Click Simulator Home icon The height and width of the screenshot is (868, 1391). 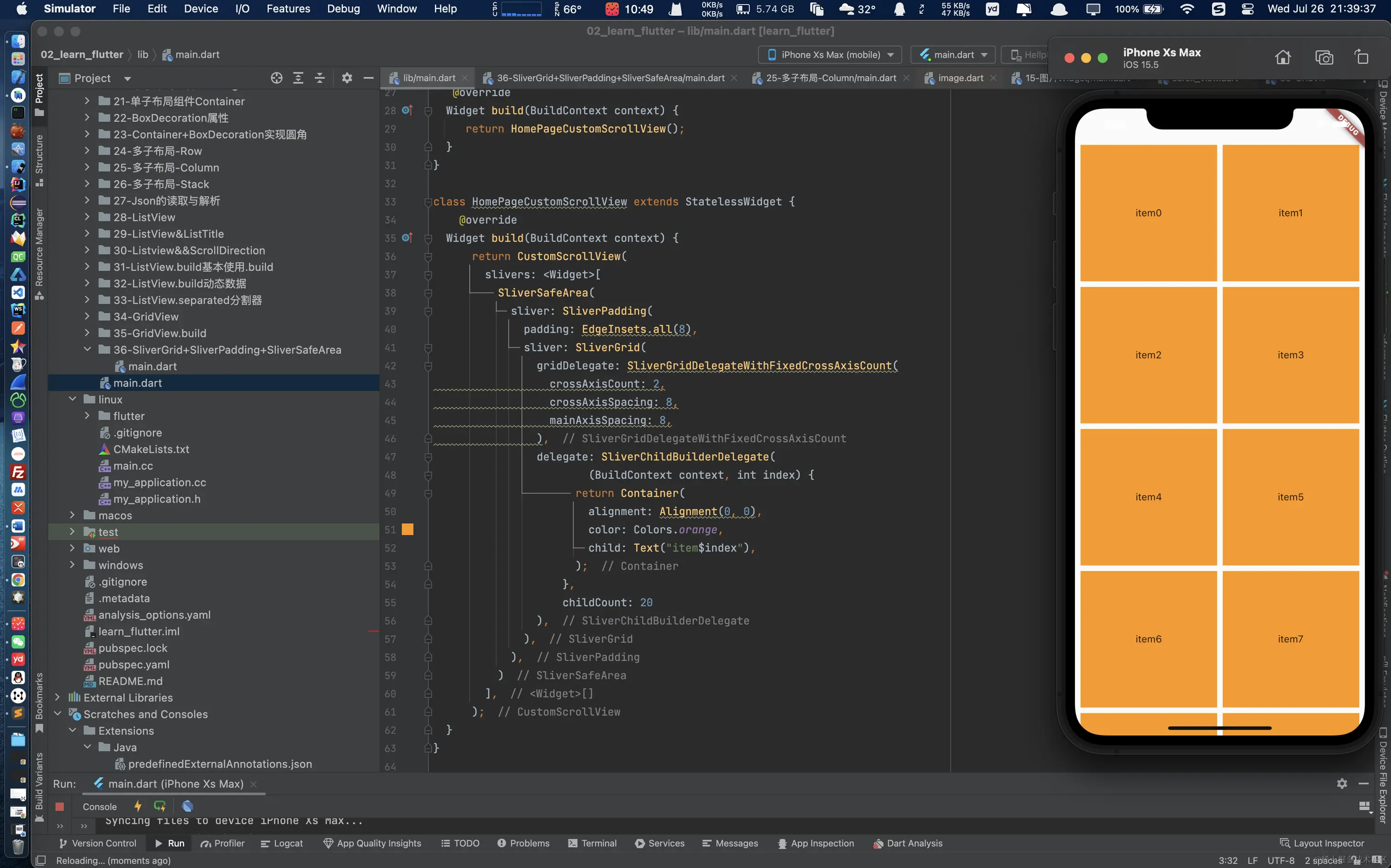pos(1283,57)
